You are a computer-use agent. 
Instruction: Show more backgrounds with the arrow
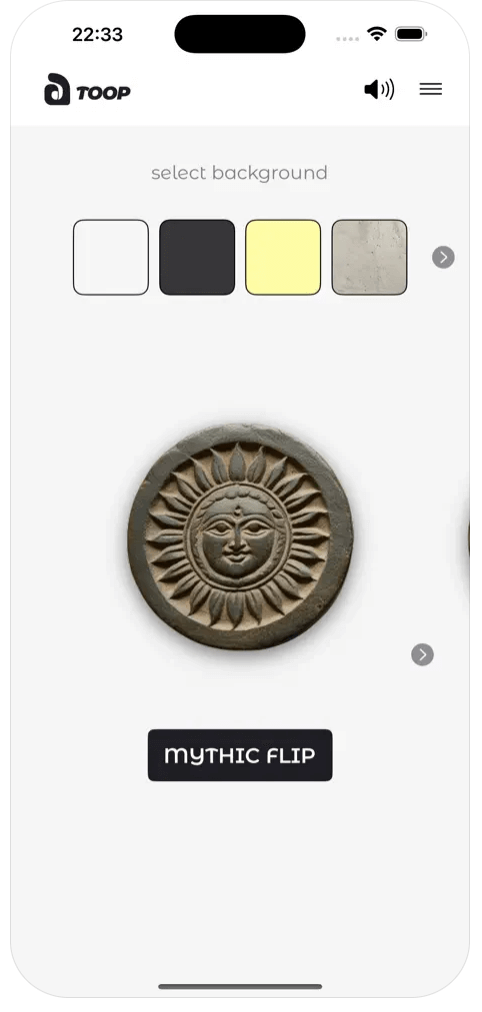(443, 258)
